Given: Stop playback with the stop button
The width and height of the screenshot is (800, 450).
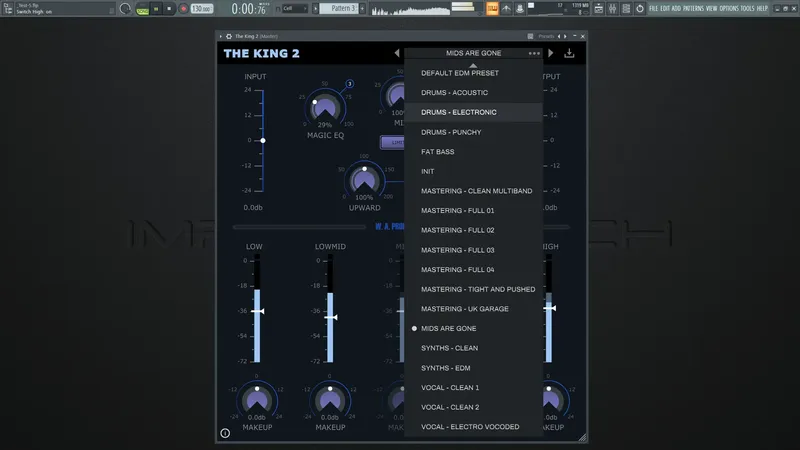Looking at the screenshot, I should (x=169, y=9).
